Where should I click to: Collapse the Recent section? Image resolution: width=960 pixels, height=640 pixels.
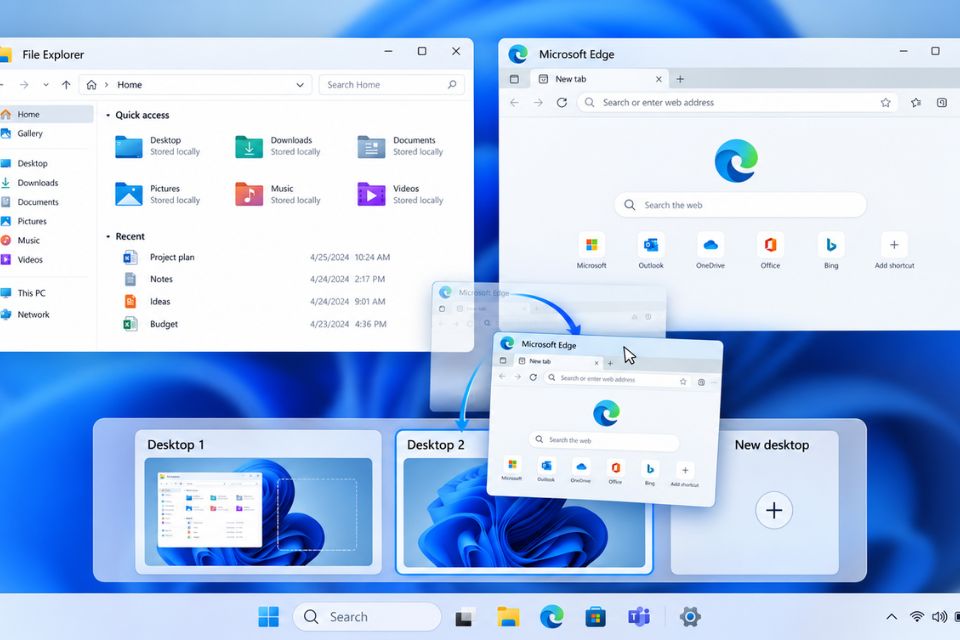[108, 236]
